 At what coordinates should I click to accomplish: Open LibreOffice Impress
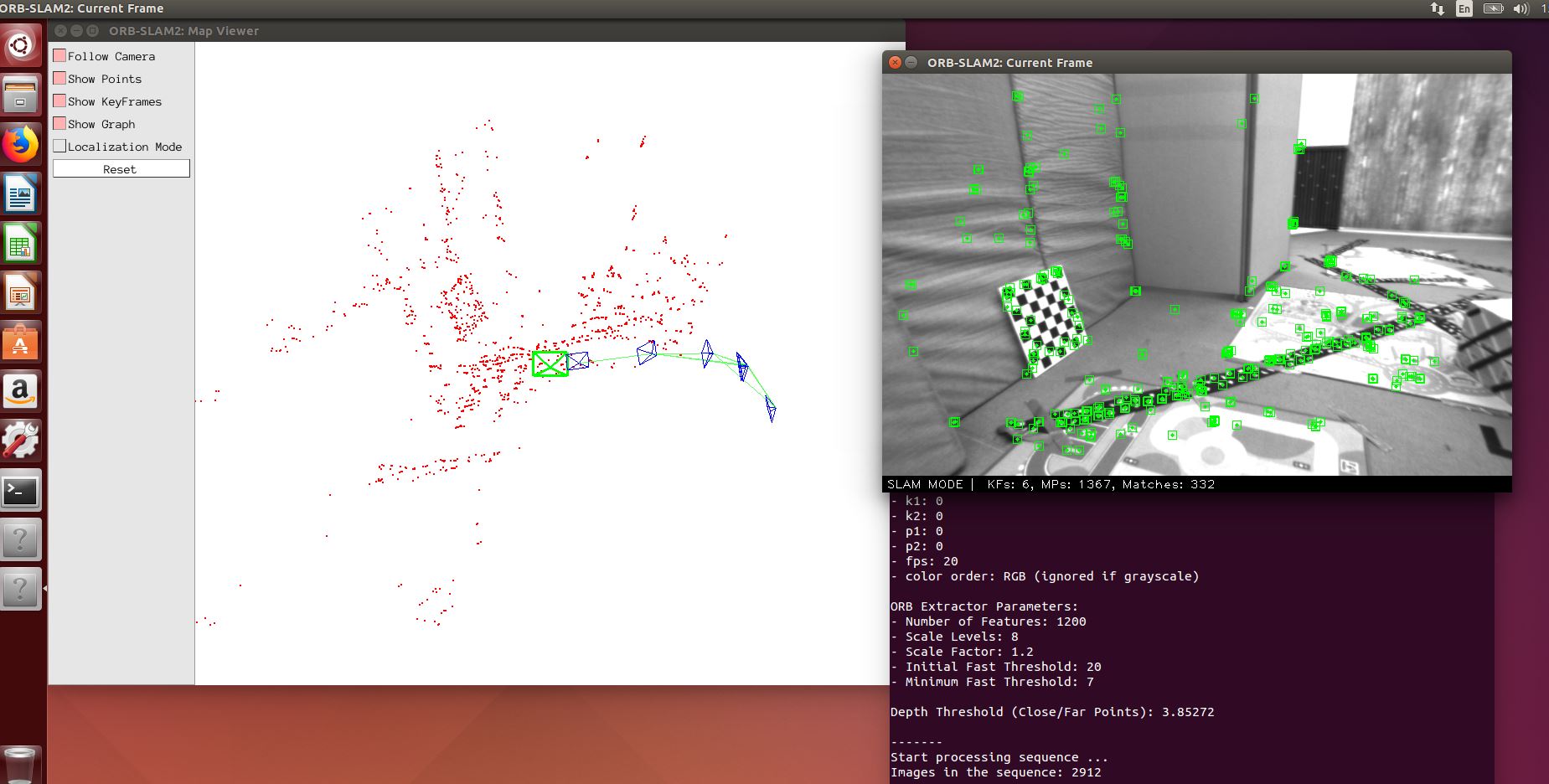coord(20,292)
